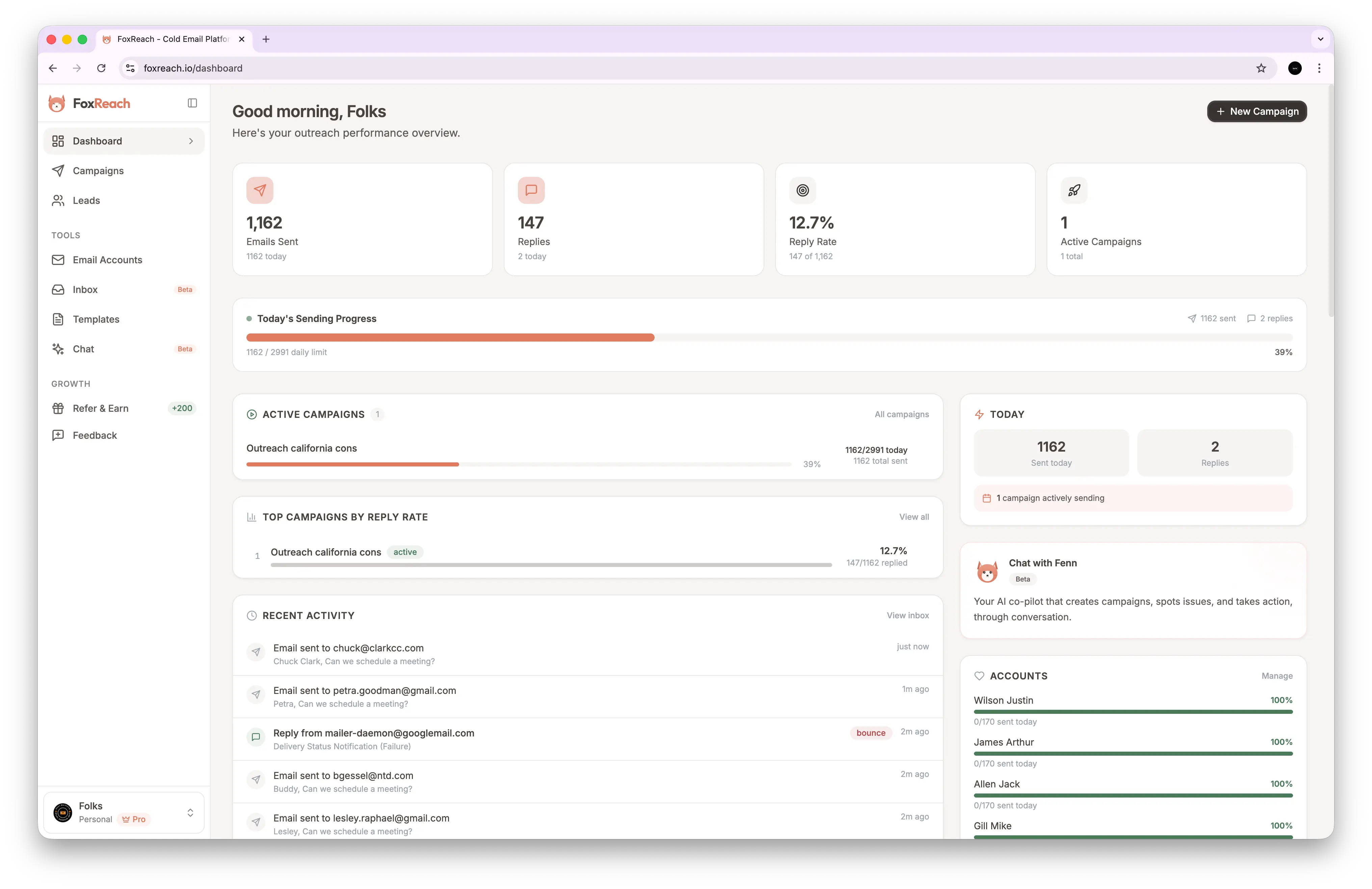Click the Reply Rate target icon

802,190
